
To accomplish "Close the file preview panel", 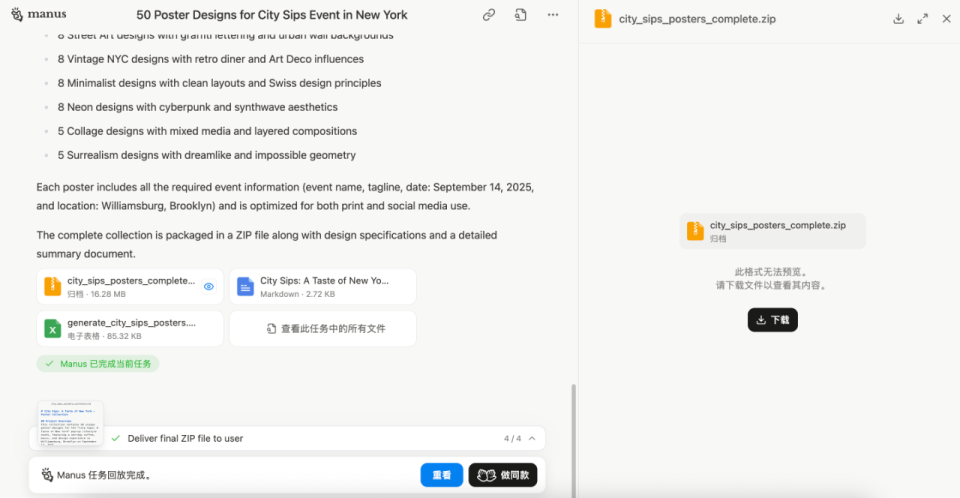I will click(x=947, y=19).
